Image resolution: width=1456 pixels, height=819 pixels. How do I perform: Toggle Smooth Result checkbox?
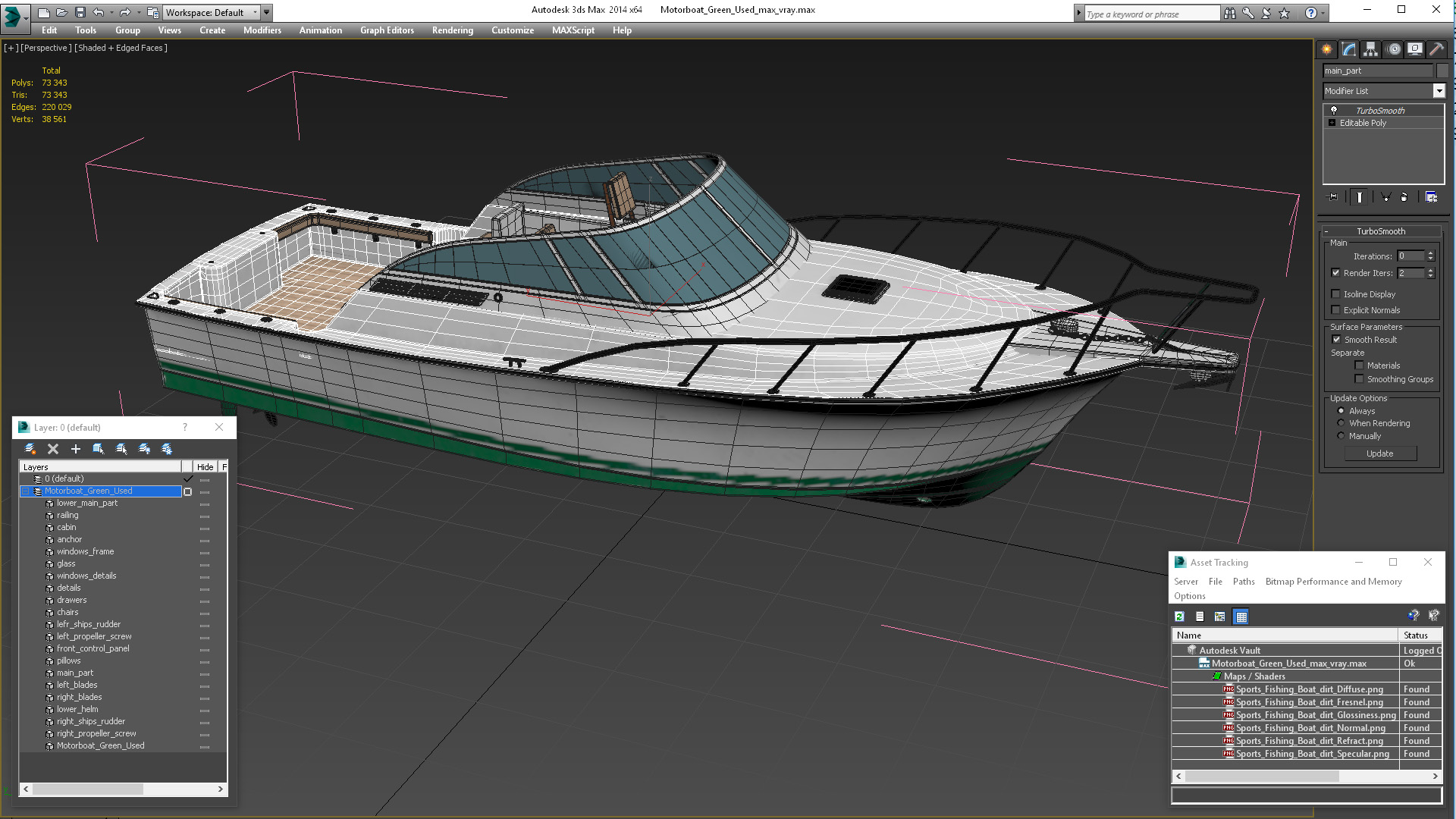(1336, 340)
